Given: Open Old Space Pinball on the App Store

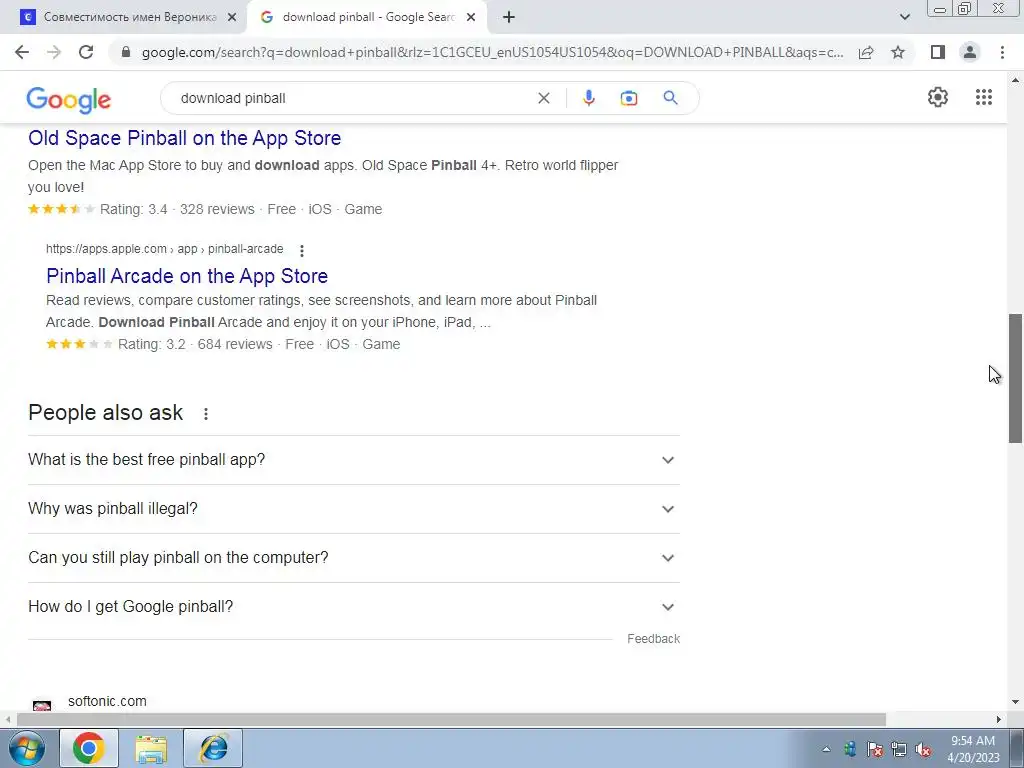Looking at the screenshot, I should pyautogui.click(x=185, y=138).
